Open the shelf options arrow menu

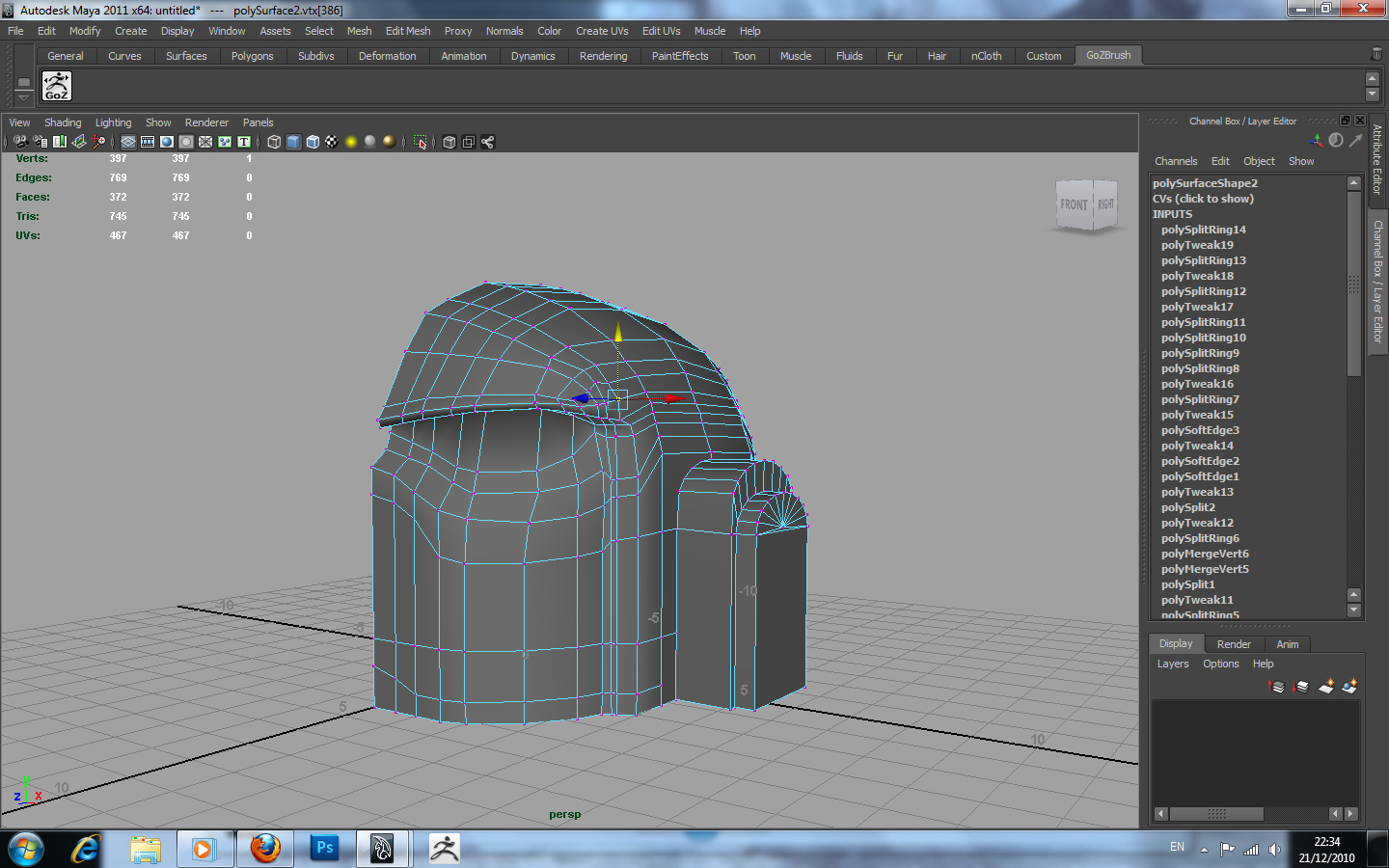click(x=24, y=97)
